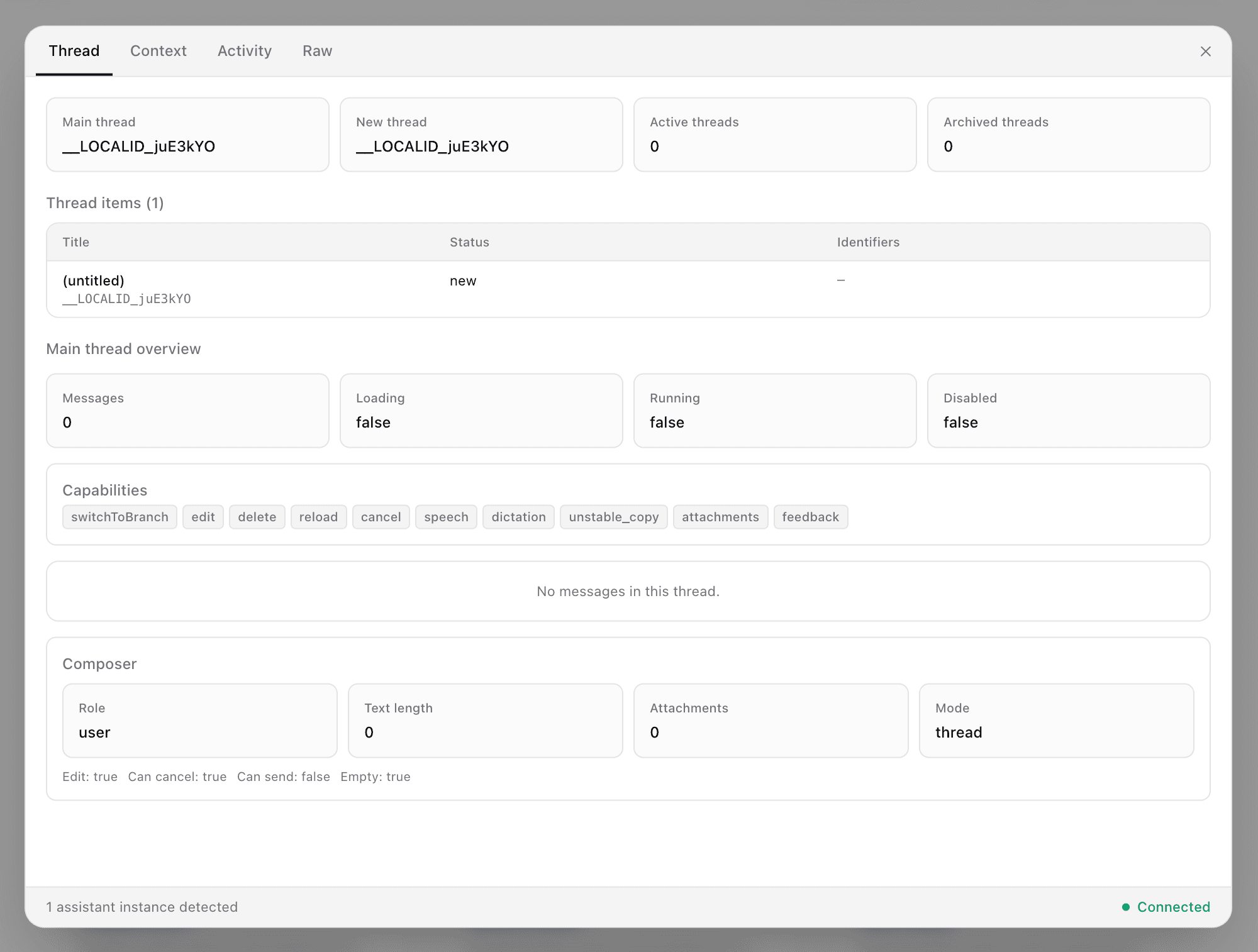The height and width of the screenshot is (952, 1258).
Task: Select the Thread tab
Action: 74,51
